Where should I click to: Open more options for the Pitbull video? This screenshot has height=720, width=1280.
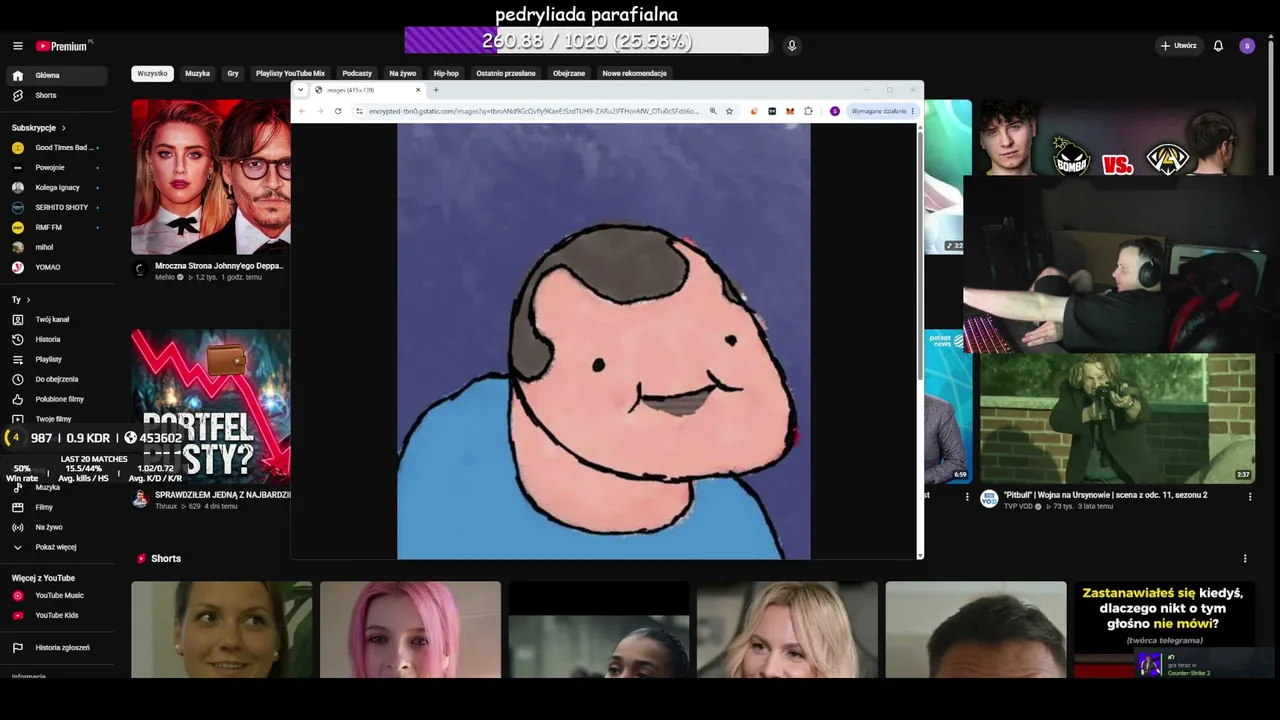coord(1250,496)
